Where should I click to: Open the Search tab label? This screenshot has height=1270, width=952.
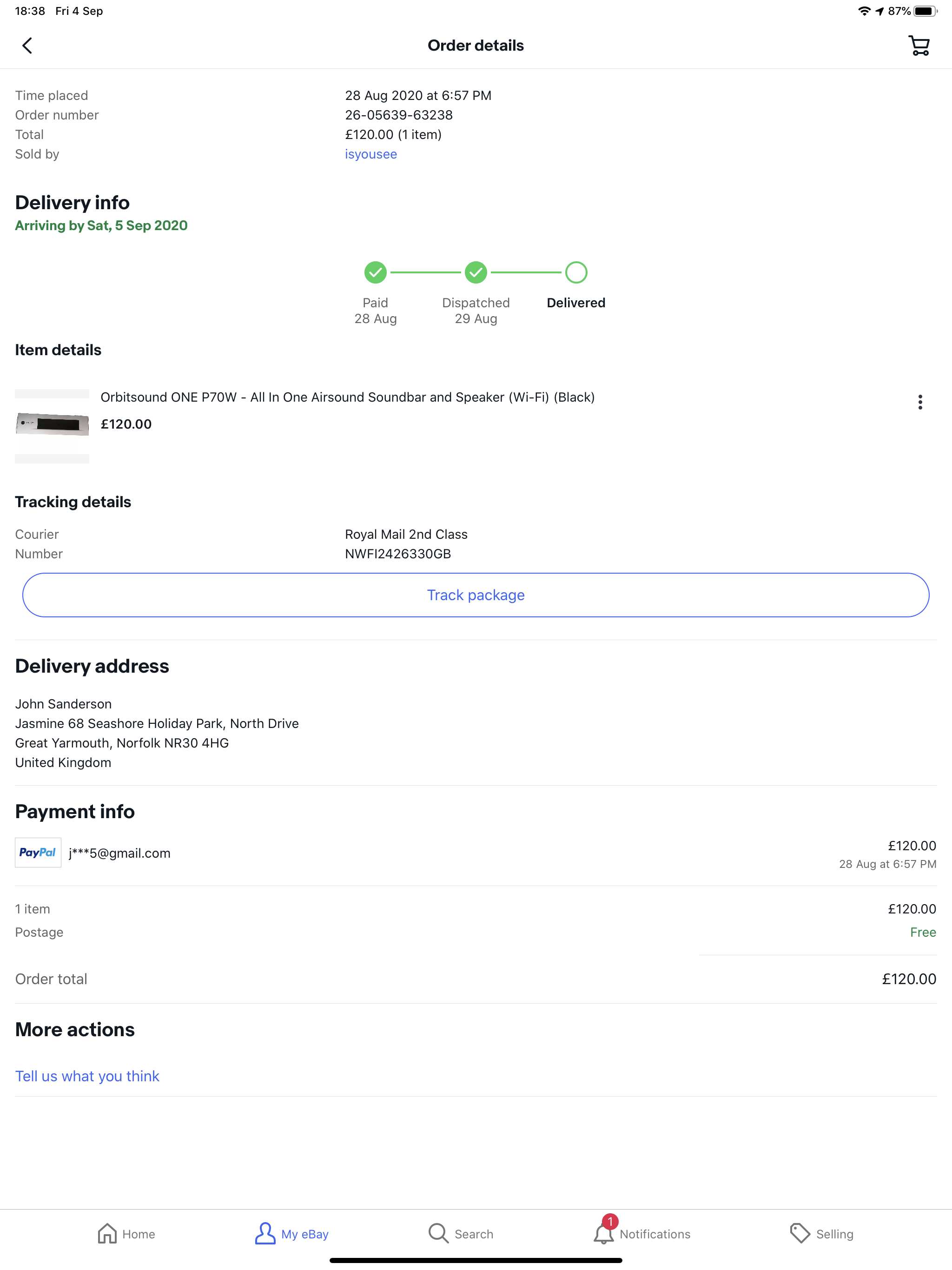474,1234
